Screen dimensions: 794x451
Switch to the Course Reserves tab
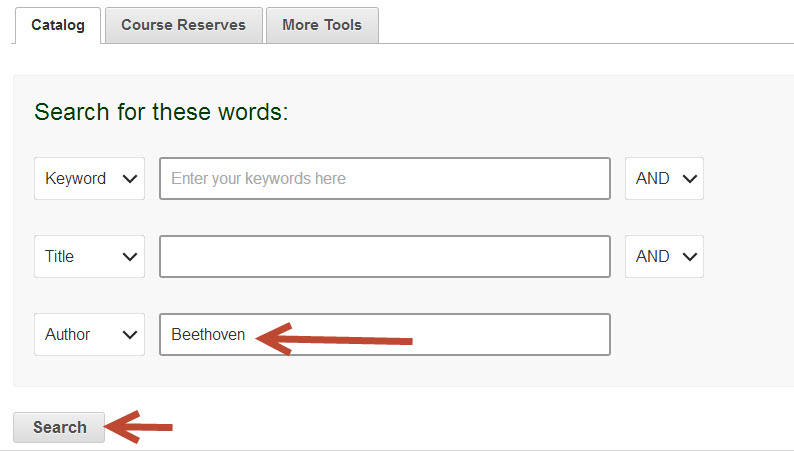point(183,25)
